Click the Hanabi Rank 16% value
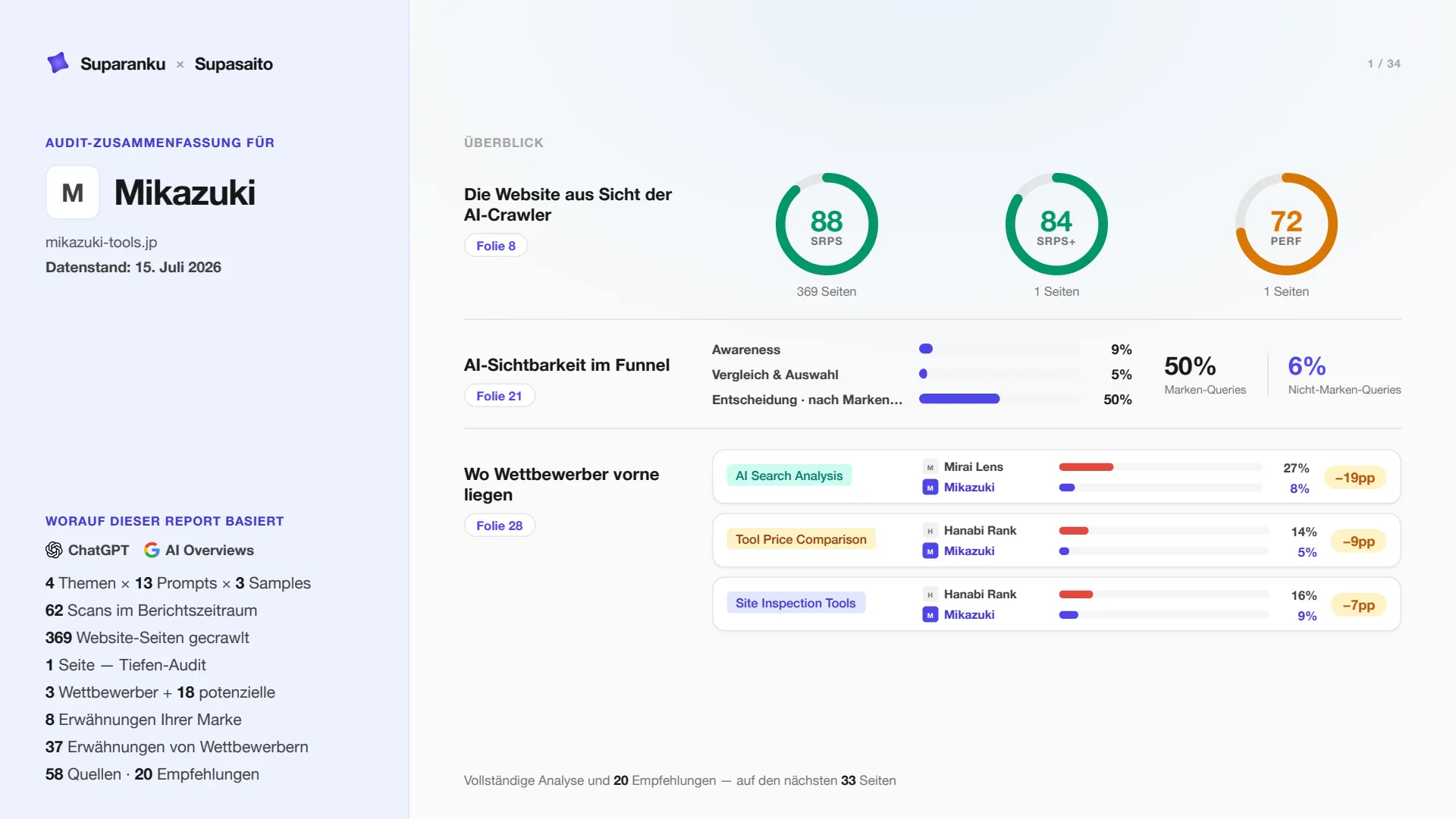Viewport: 1456px width, 819px height. 1304,596
